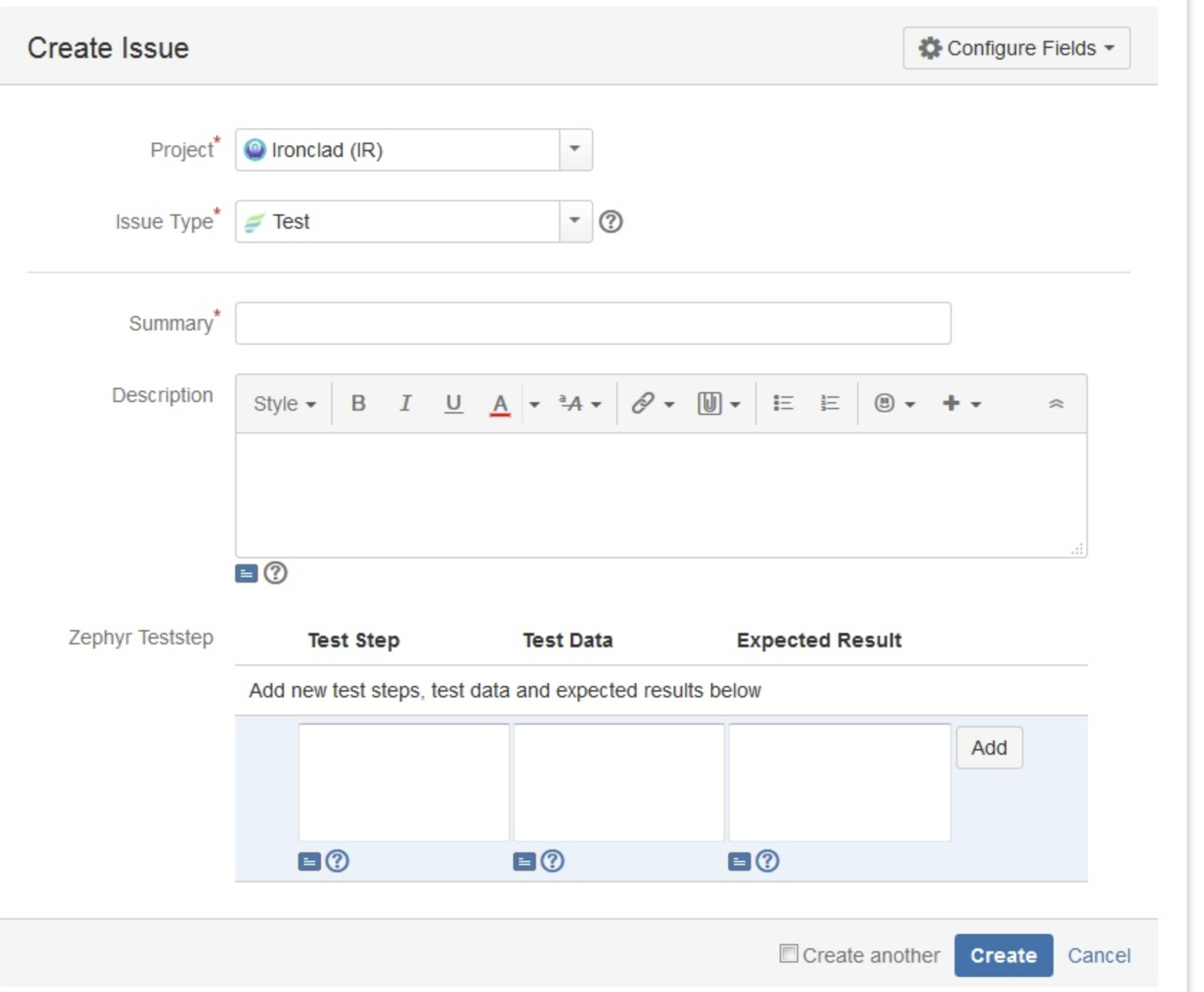Toggle underline formatting in Description toolbar
This screenshot has height=992, width=1204.
point(453,404)
